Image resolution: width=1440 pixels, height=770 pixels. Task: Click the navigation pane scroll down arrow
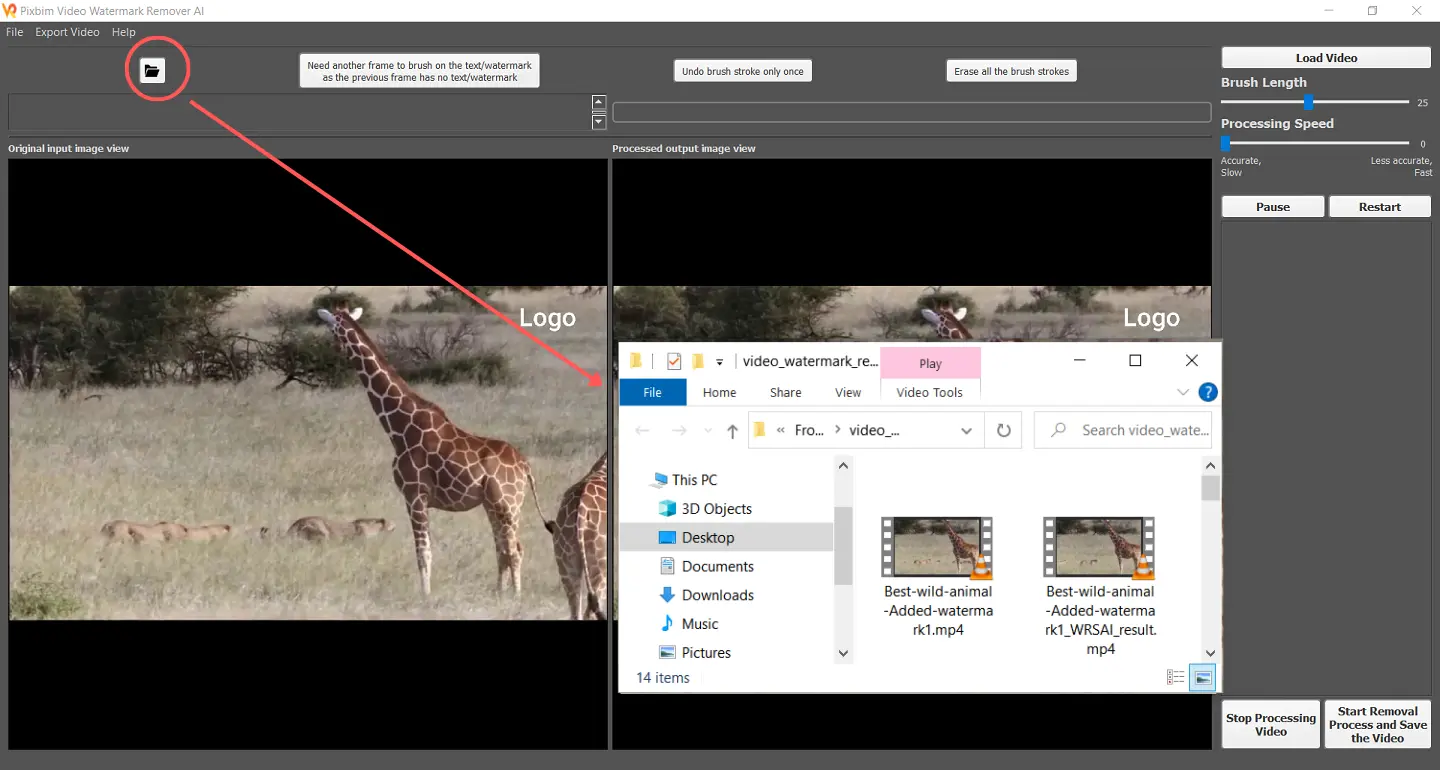[x=843, y=653]
